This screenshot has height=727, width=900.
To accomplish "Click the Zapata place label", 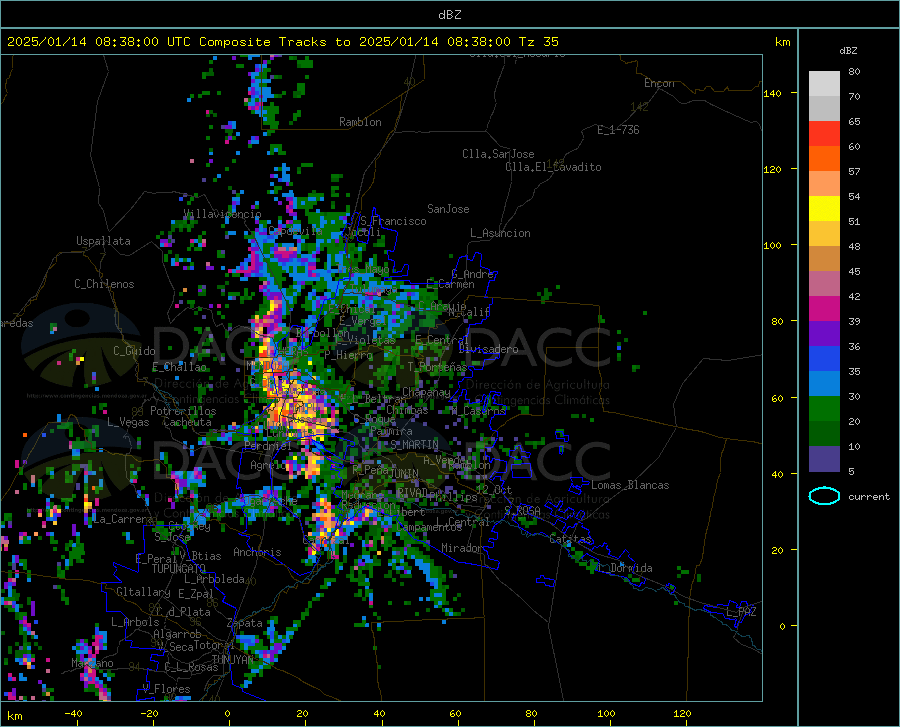I will pyautogui.click(x=245, y=623).
